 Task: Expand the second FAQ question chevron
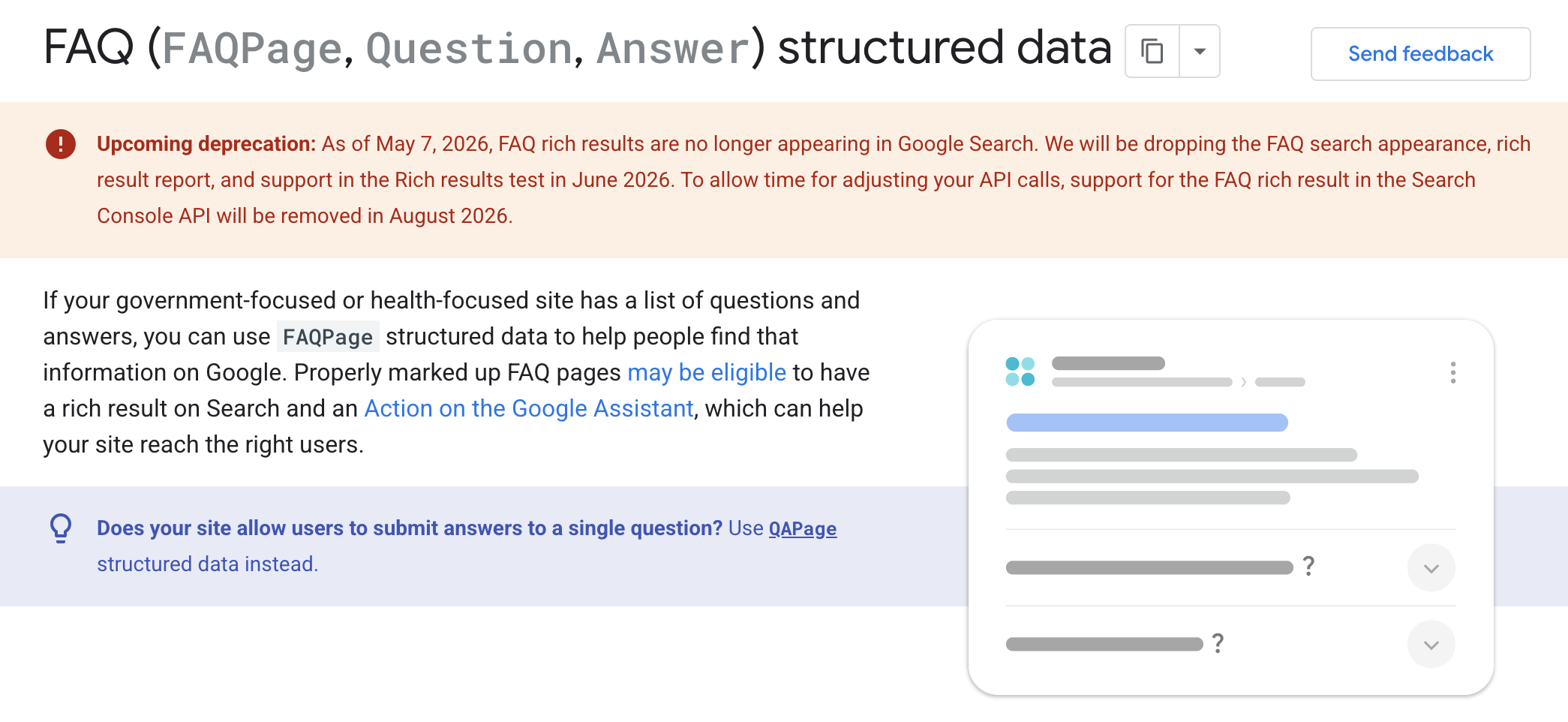point(1431,645)
